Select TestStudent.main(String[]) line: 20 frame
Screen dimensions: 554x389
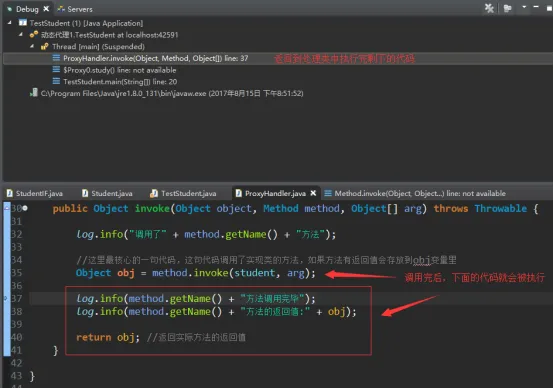click(x=120, y=82)
